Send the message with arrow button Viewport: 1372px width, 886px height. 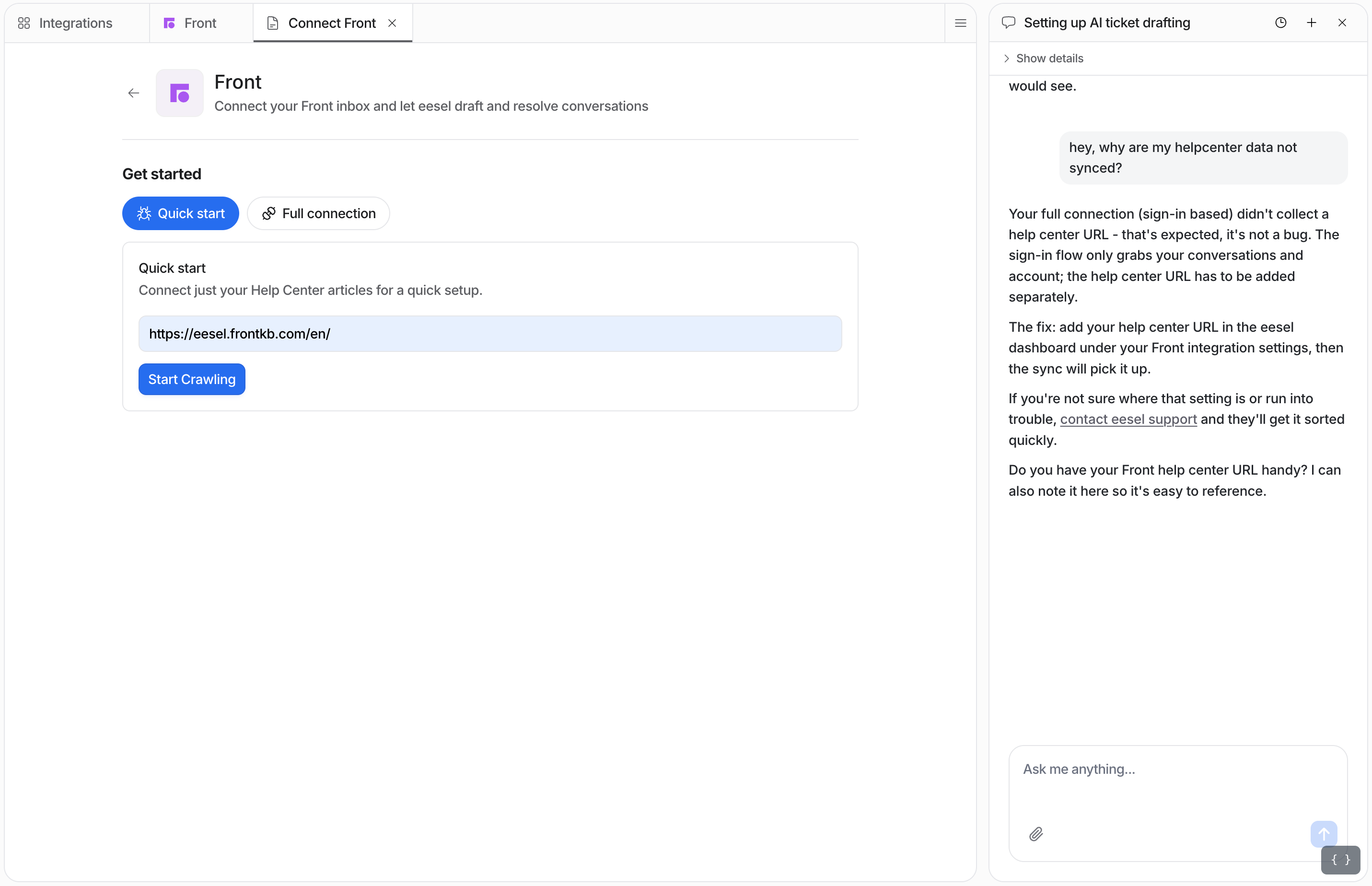[x=1324, y=834]
